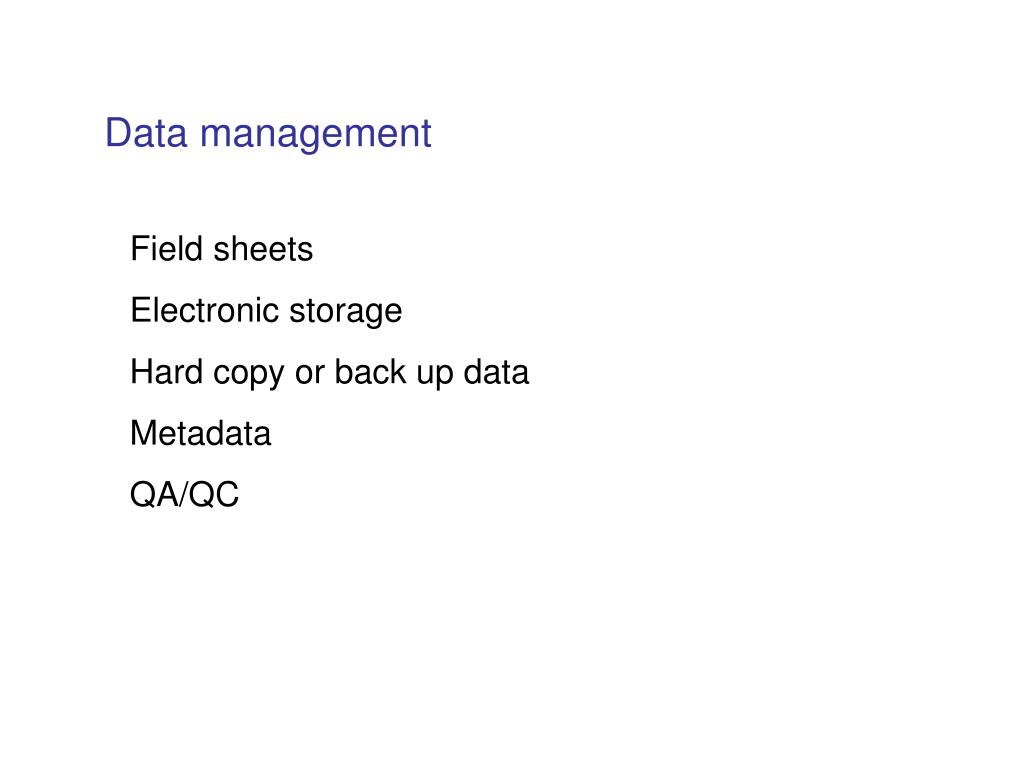Click the 'Metadata' list item

point(200,434)
